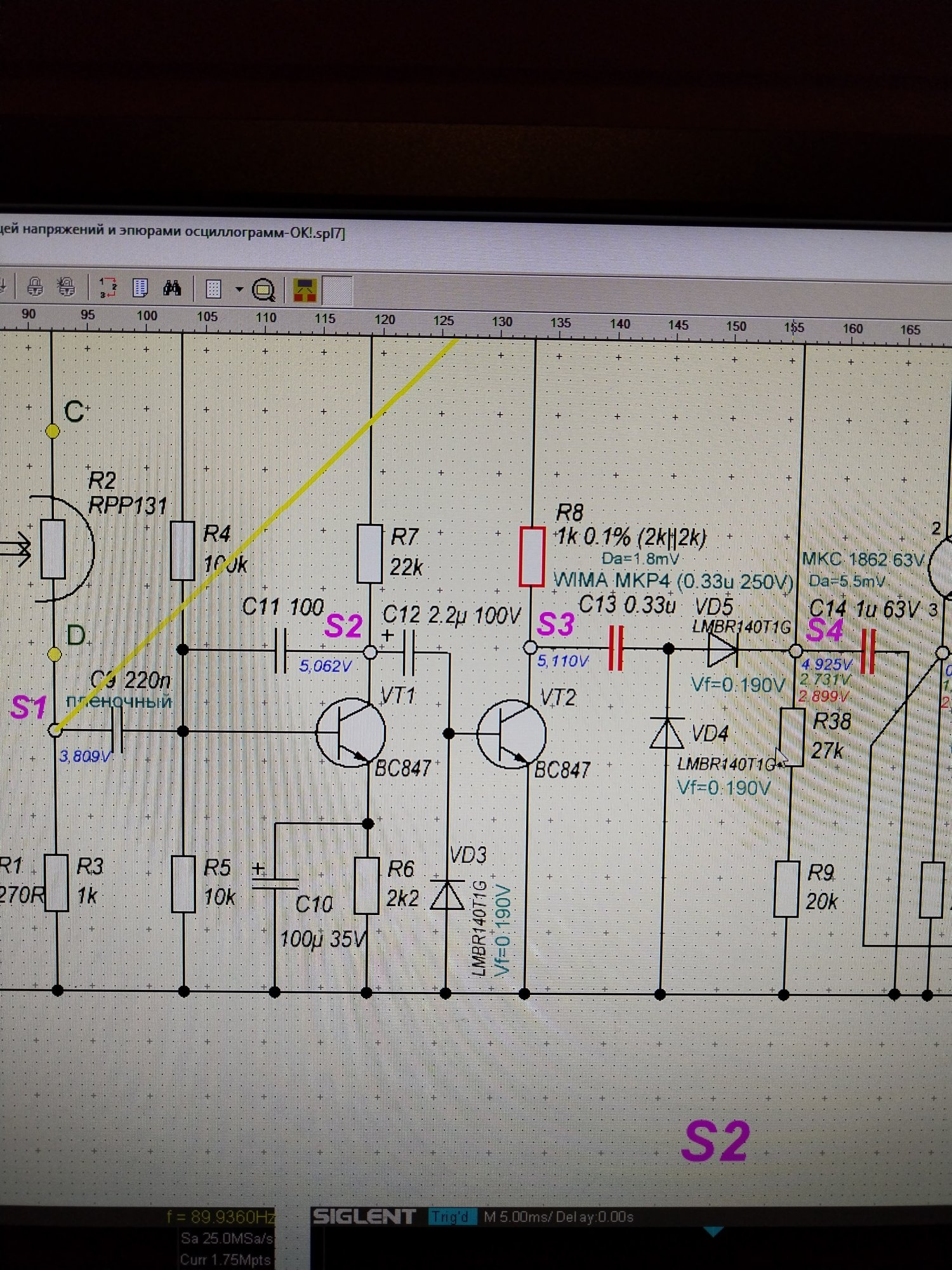Click the blue voltage label "4,925V"
Viewport: 952px width, 1270px height.
pyautogui.click(x=826, y=665)
